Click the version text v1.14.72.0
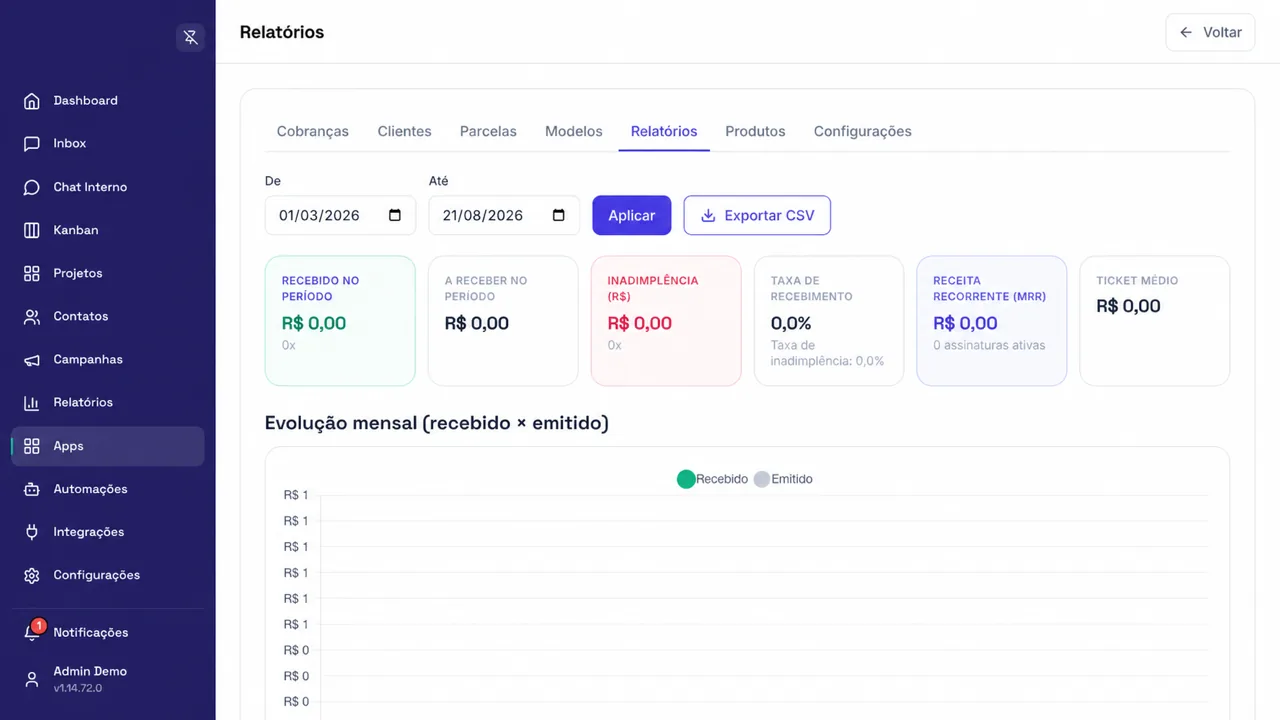The image size is (1280, 720). point(78,688)
